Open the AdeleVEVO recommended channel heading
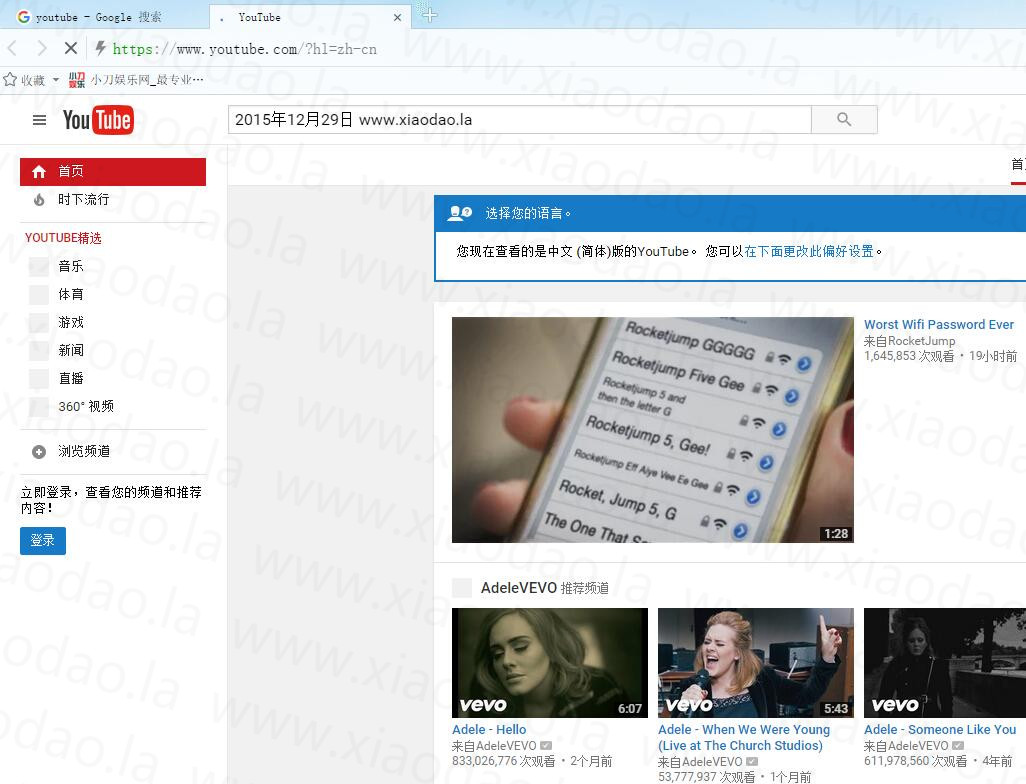Screen dimensions: 1026x784 pyautogui.click(x=519, y=588)
